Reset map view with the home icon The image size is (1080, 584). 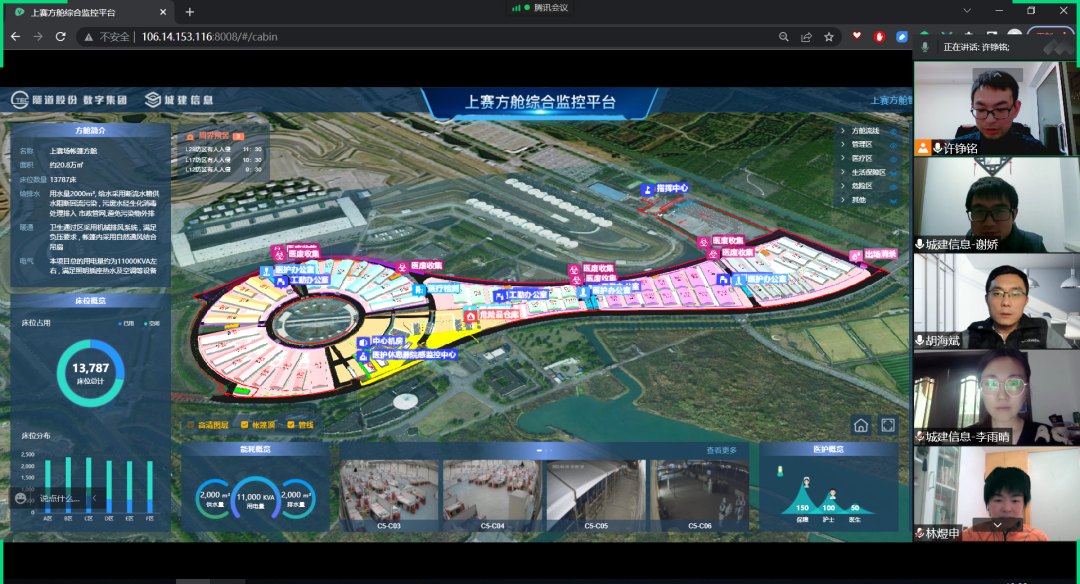[x=861, y=425]
